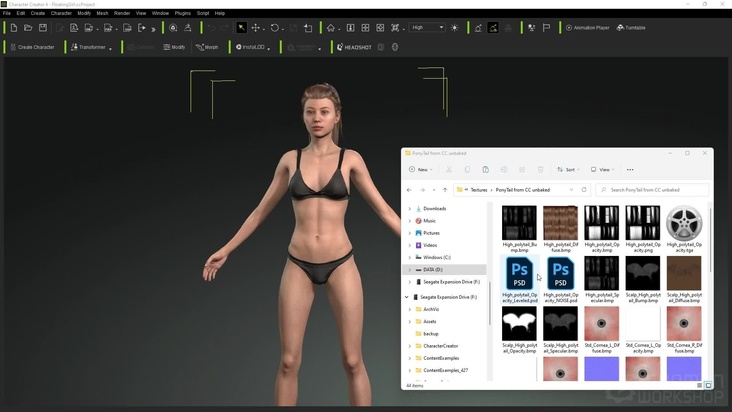This screenshot has height=412, width=732.
Task: Click the Create Character button
Action: pos(32,47)
